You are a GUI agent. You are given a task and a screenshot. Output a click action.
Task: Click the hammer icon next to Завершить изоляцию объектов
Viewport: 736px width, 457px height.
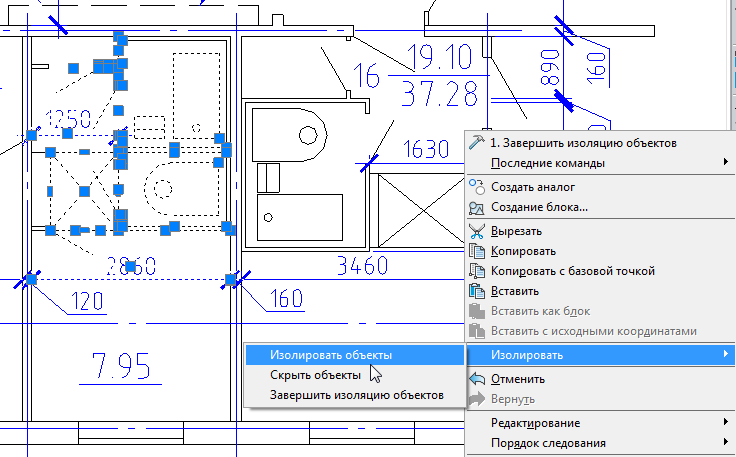tap(476, 142)
